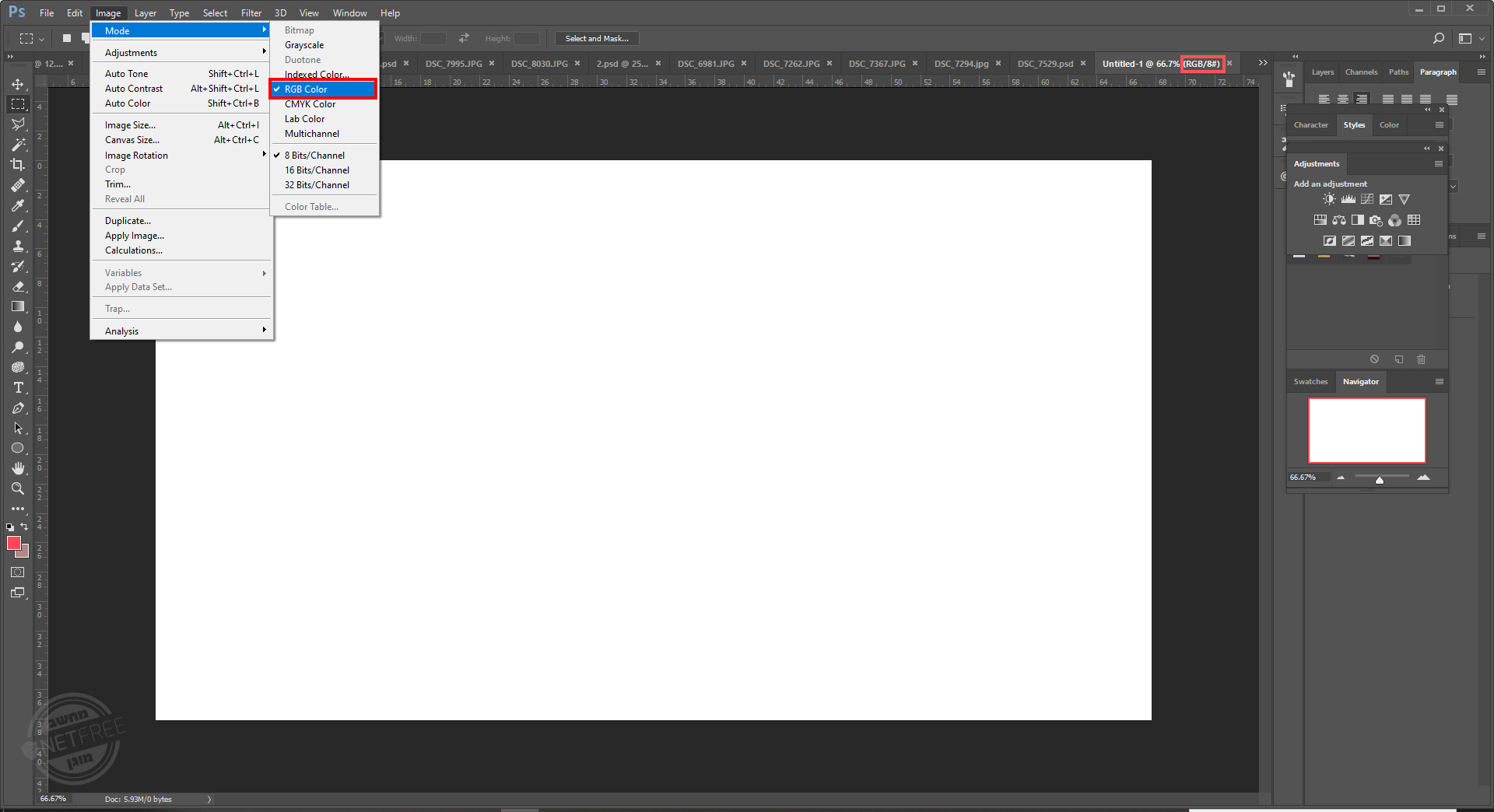Open the Filter menu
The image size is (1494, 812).
click(251, 13)
